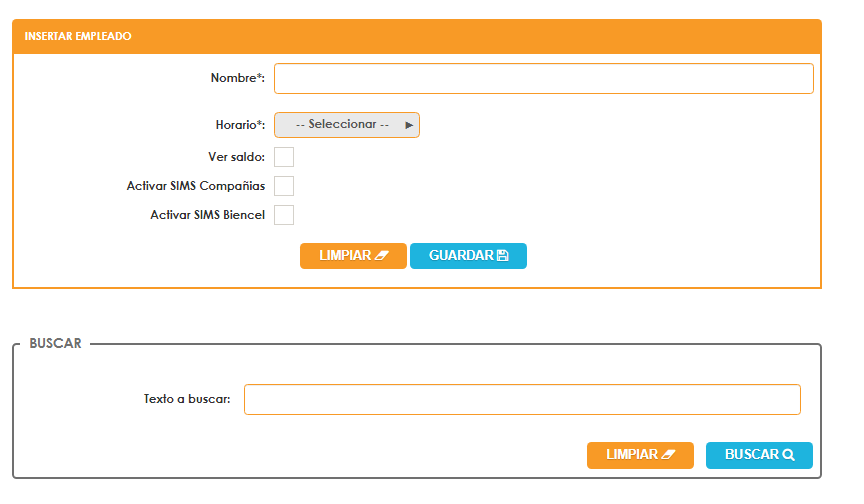Click the arrow on the Horario dropdown
864x504 pixels.
point(409,125)
